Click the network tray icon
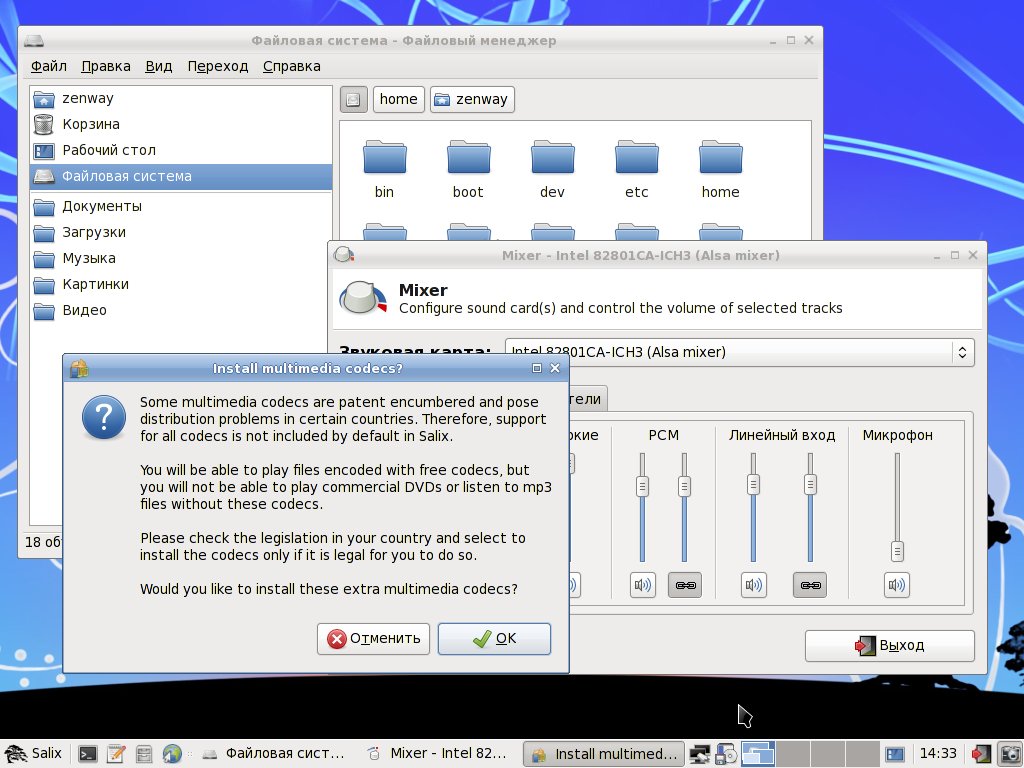Image resolution: width=1024 pixels, height=768 pixels. pyautogui.click(x=700, y=754)
